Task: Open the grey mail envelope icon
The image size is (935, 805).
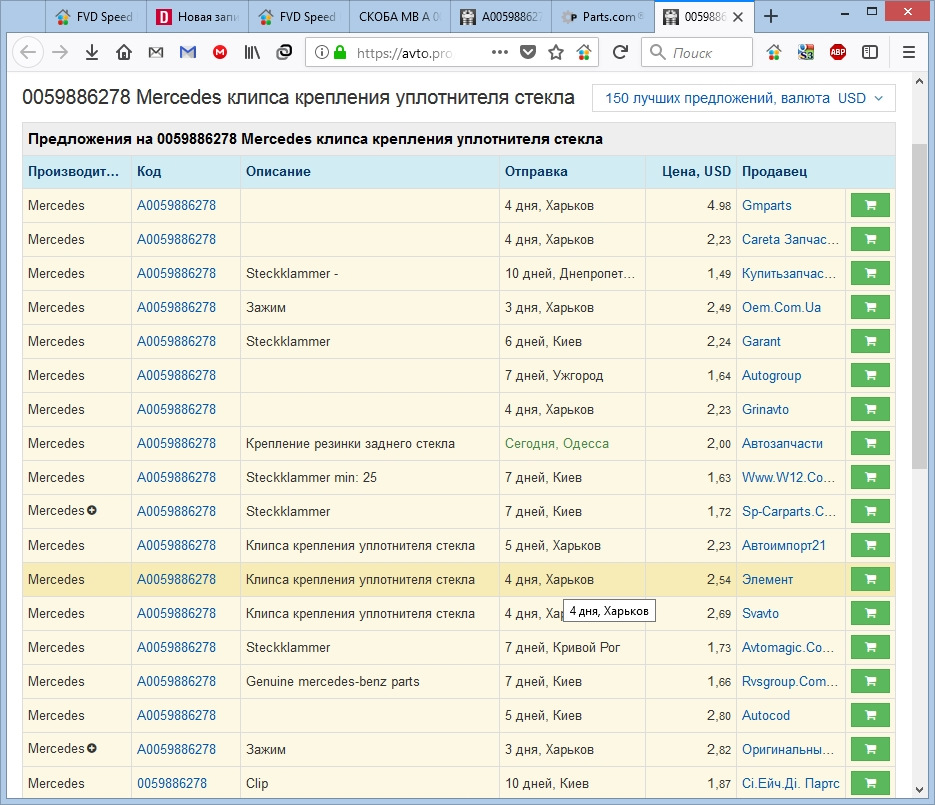Action: click(x=156, y=52)
